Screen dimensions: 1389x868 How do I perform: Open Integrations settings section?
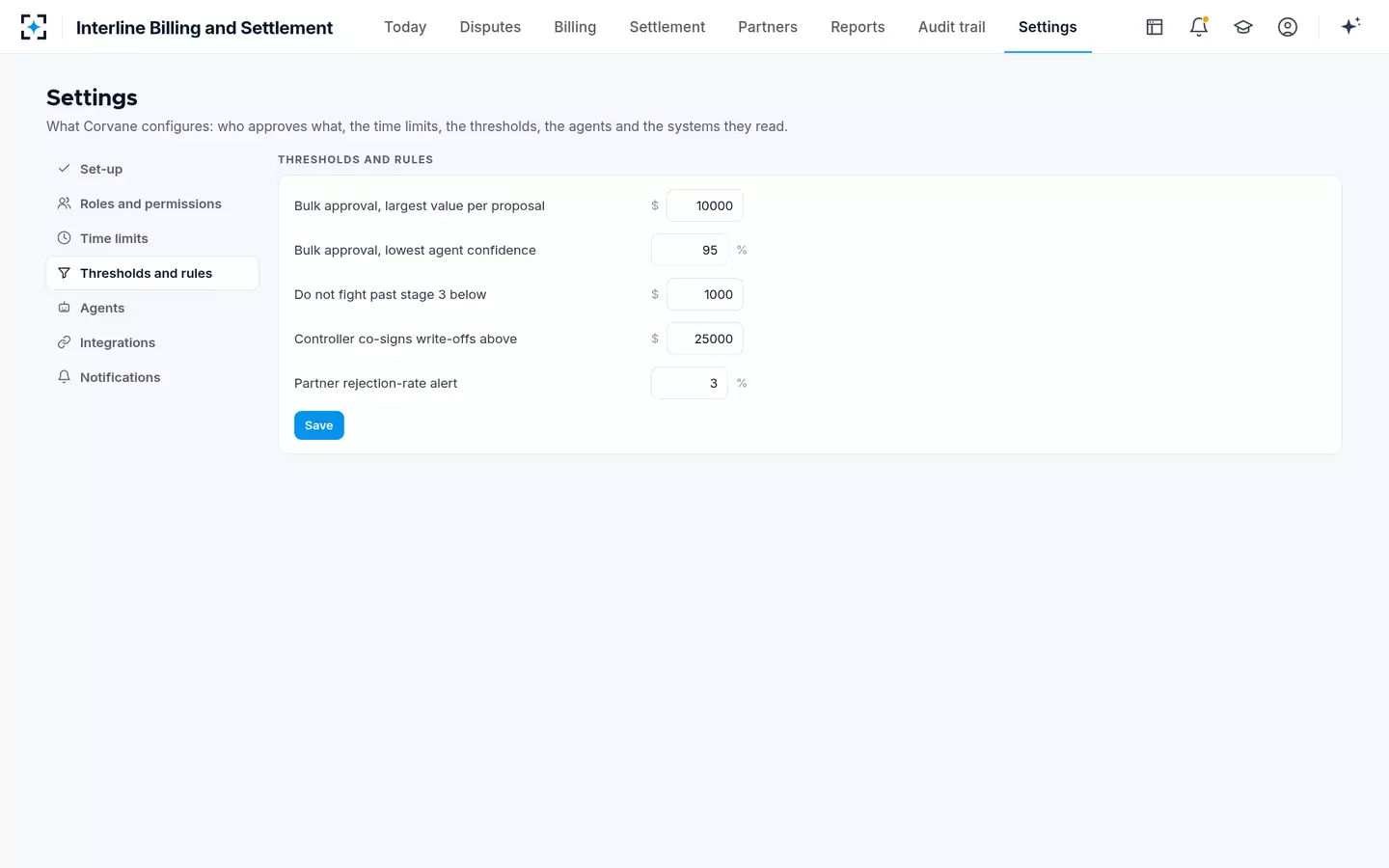[152, 342]
